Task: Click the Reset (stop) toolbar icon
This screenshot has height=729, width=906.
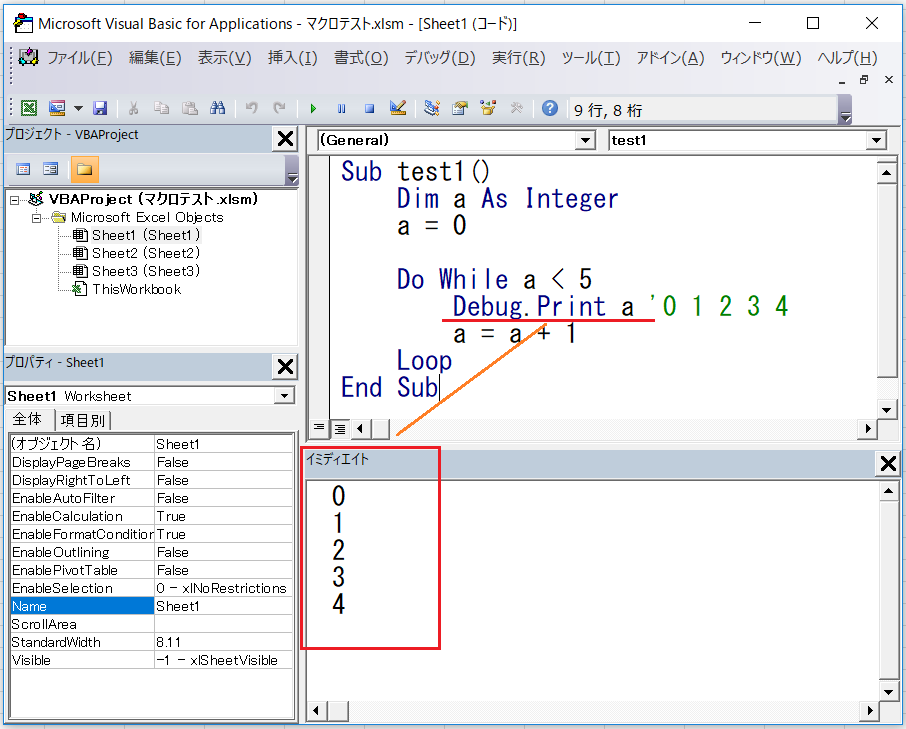Action: pyautogui.click(x=369, y=108)
